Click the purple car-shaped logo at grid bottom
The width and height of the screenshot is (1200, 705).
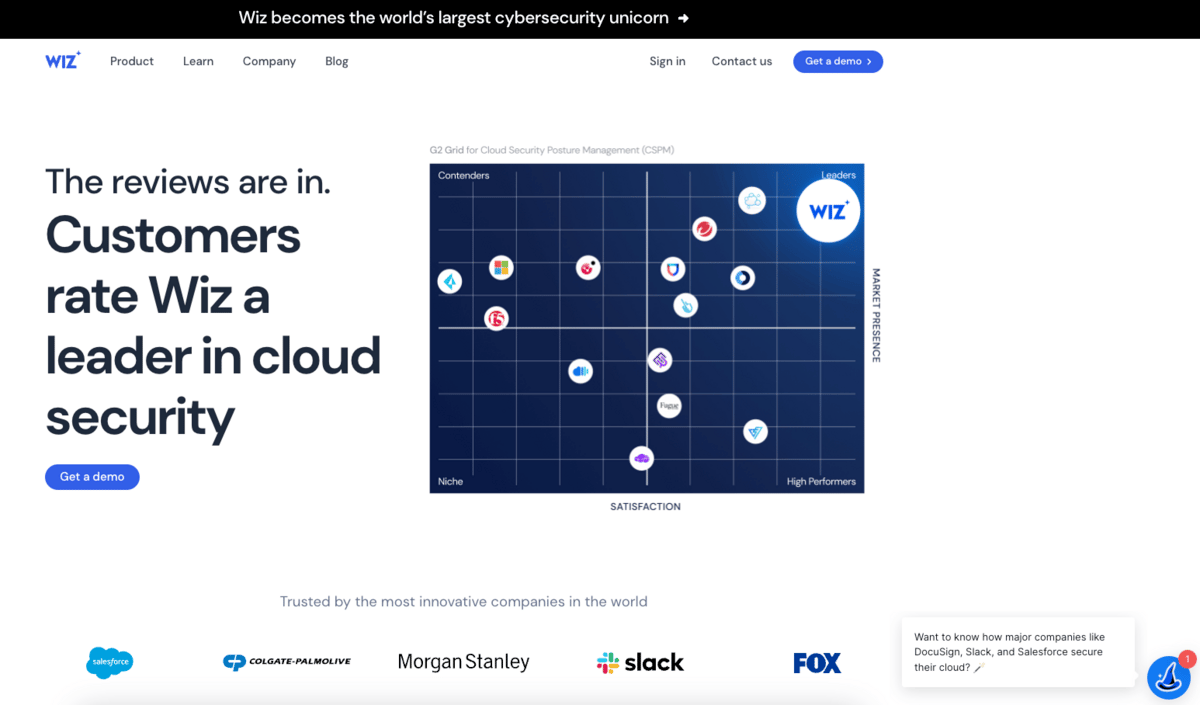(x=642, y=458)
